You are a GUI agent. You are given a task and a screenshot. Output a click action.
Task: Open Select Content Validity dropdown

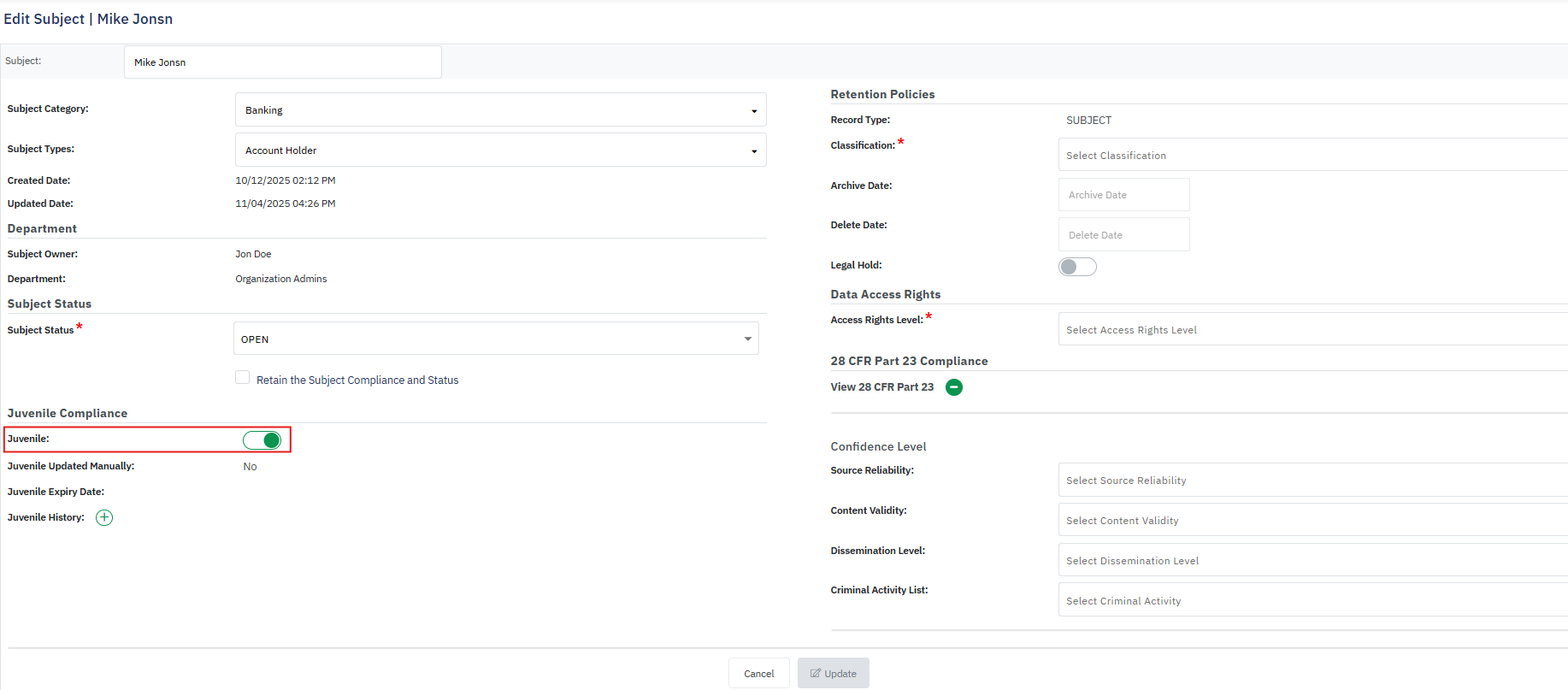1312,521
